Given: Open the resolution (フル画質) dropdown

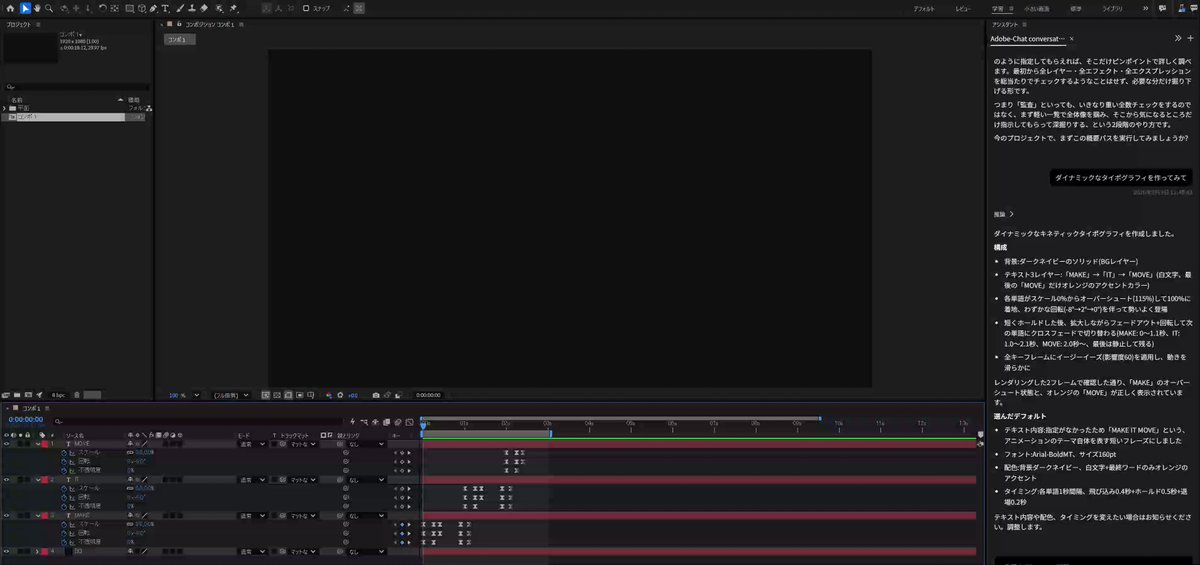Looking at the screenshot, I should pyautogui.click(x=231, y=395).
